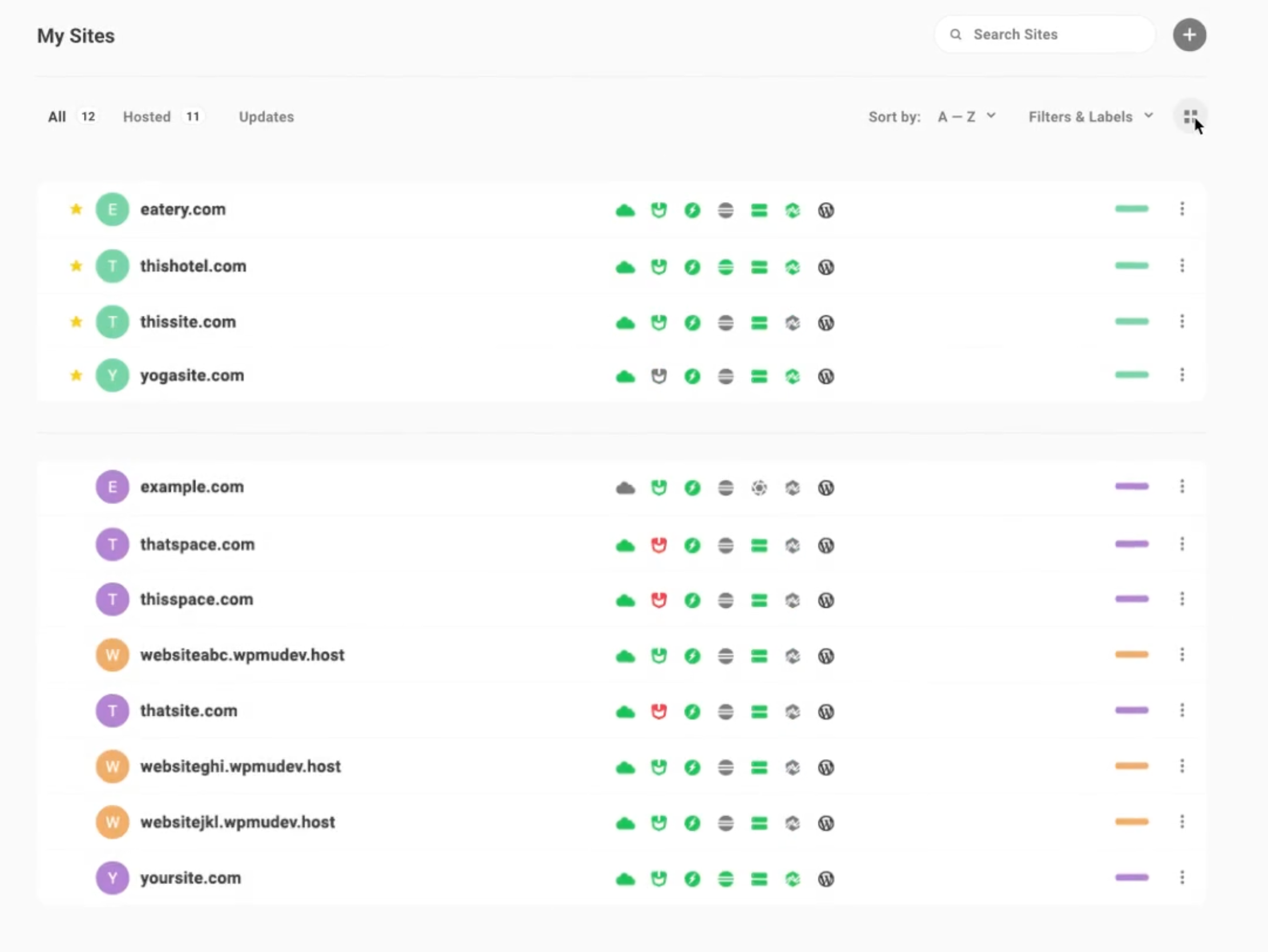The height and width of the screenshot is (952, 1268).
Task: Click the green T avatar for thissite.com
Action: 112,322
